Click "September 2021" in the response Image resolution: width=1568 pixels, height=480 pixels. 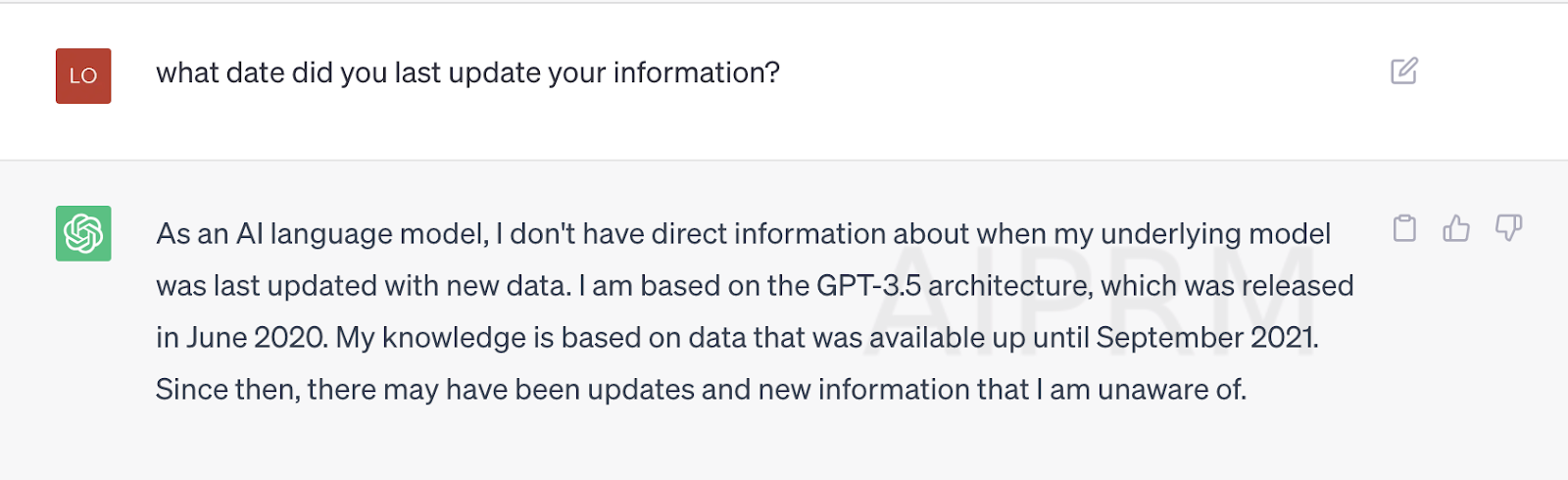1205,338
